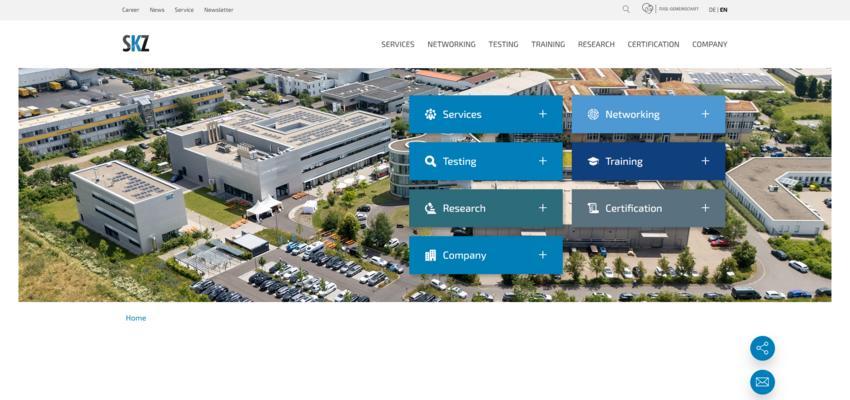The width and height of the screenshot is (850, 400).
Task: Click the Networking tile label
Action: [632, 114]
